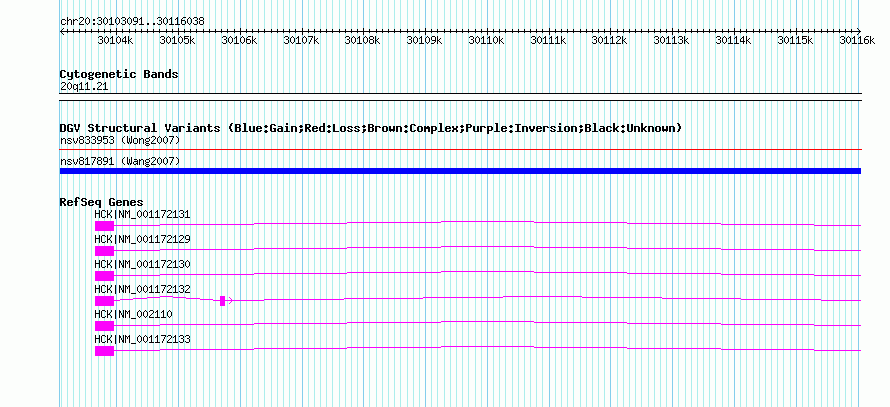Image resolution: width=890 pixels, height=407 pixels.
Task: Click the 30105k ruler tick label
Action: coord(178,40)
